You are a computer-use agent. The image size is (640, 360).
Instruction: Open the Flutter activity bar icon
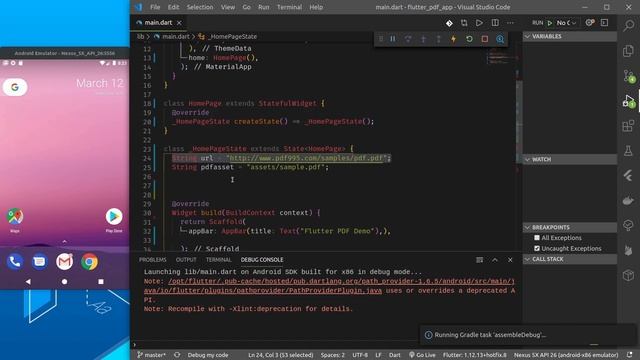(629, 176)
